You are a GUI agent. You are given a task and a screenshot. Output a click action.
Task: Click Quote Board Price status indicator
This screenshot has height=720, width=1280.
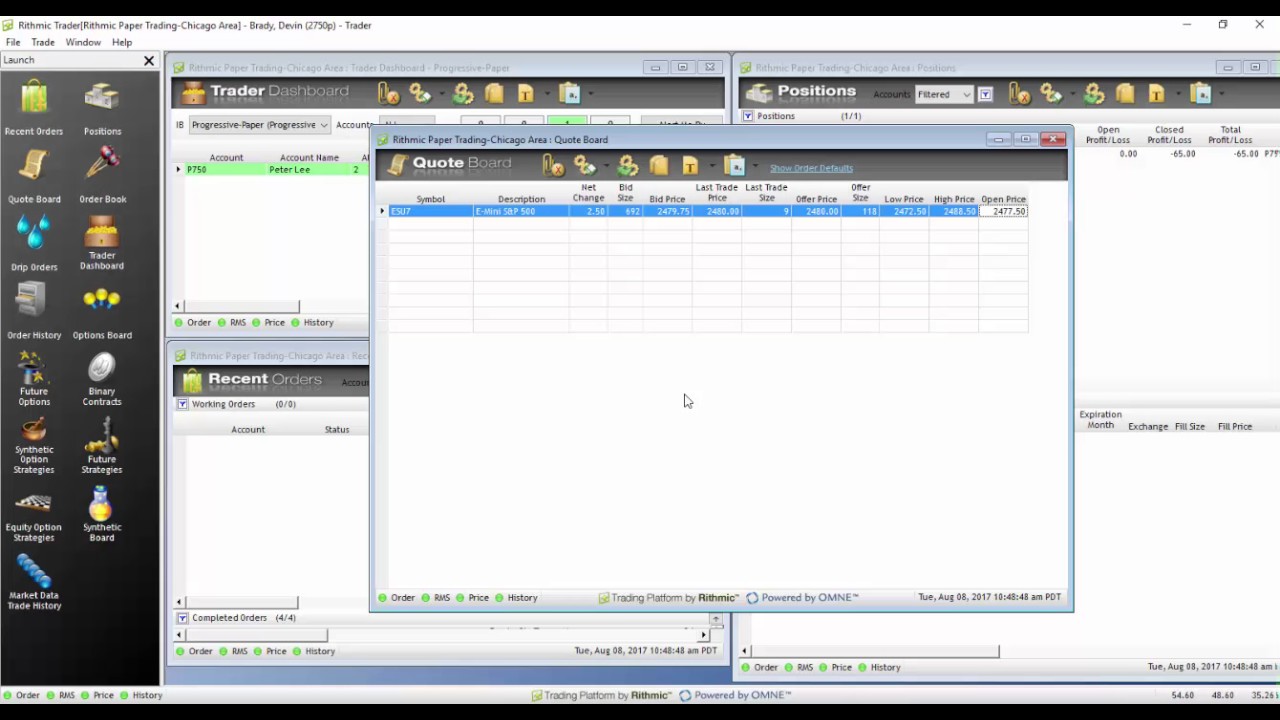tap(472, 598)
